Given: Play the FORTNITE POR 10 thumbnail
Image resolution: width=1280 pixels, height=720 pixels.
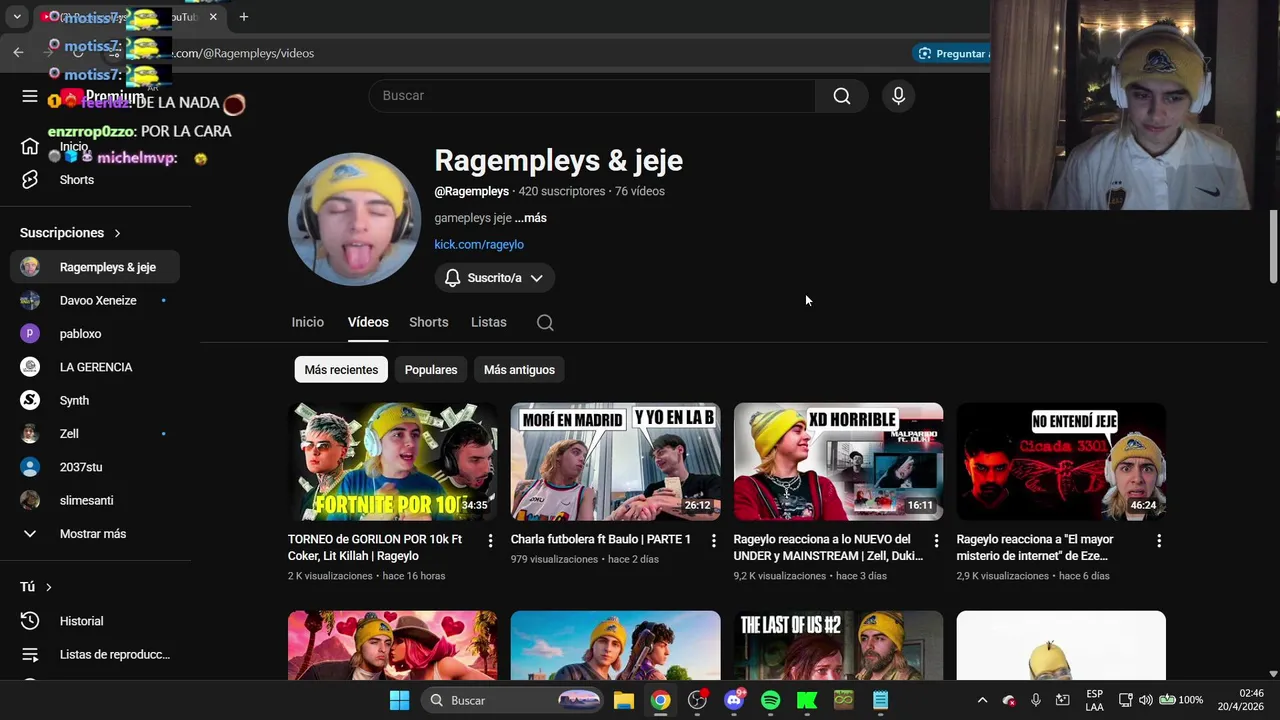Looking at the screenshot, I should coord(392,461).
